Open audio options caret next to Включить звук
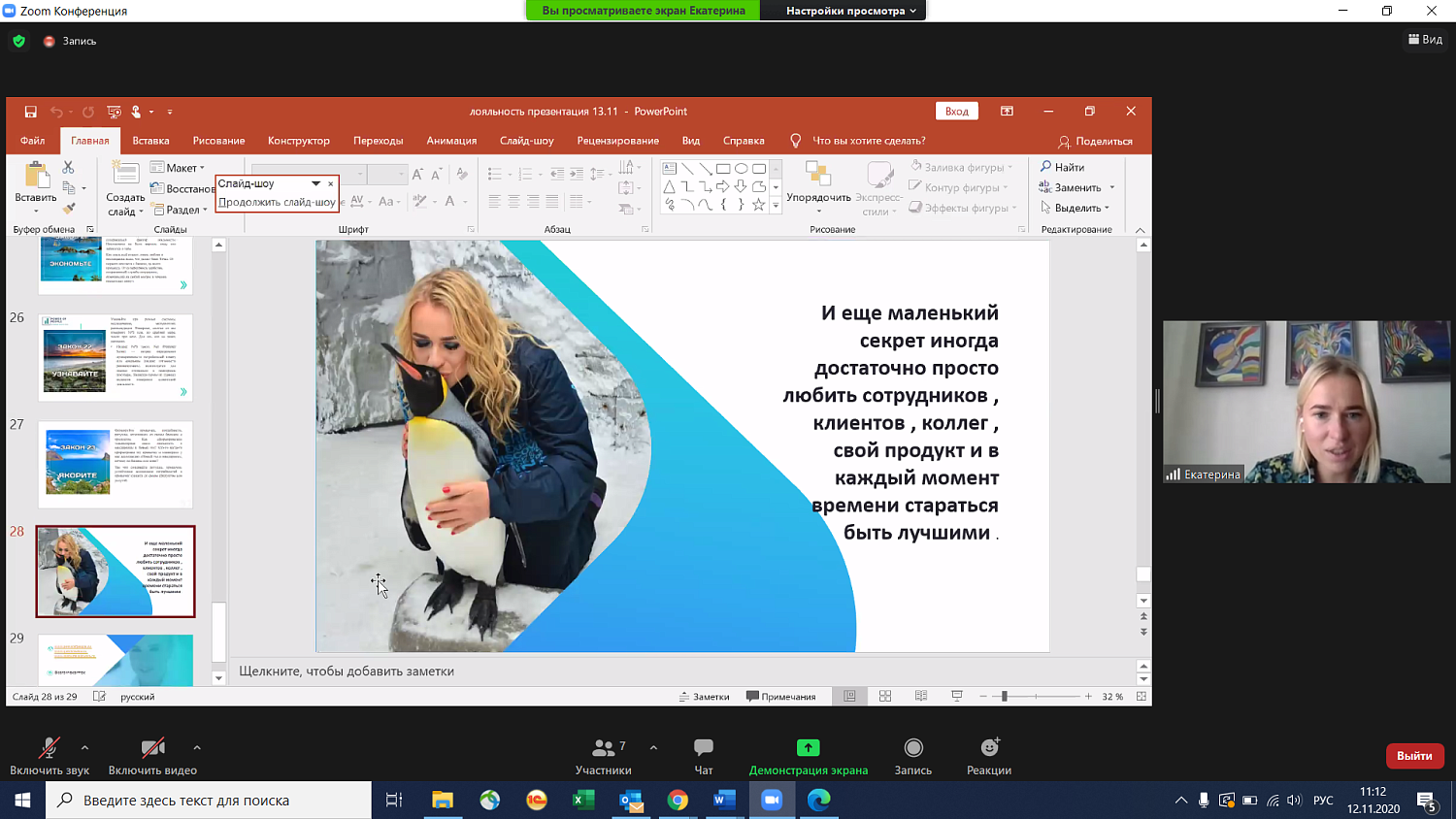The image size is (1456, 819). pyautogui.click(x=84, y=748)
